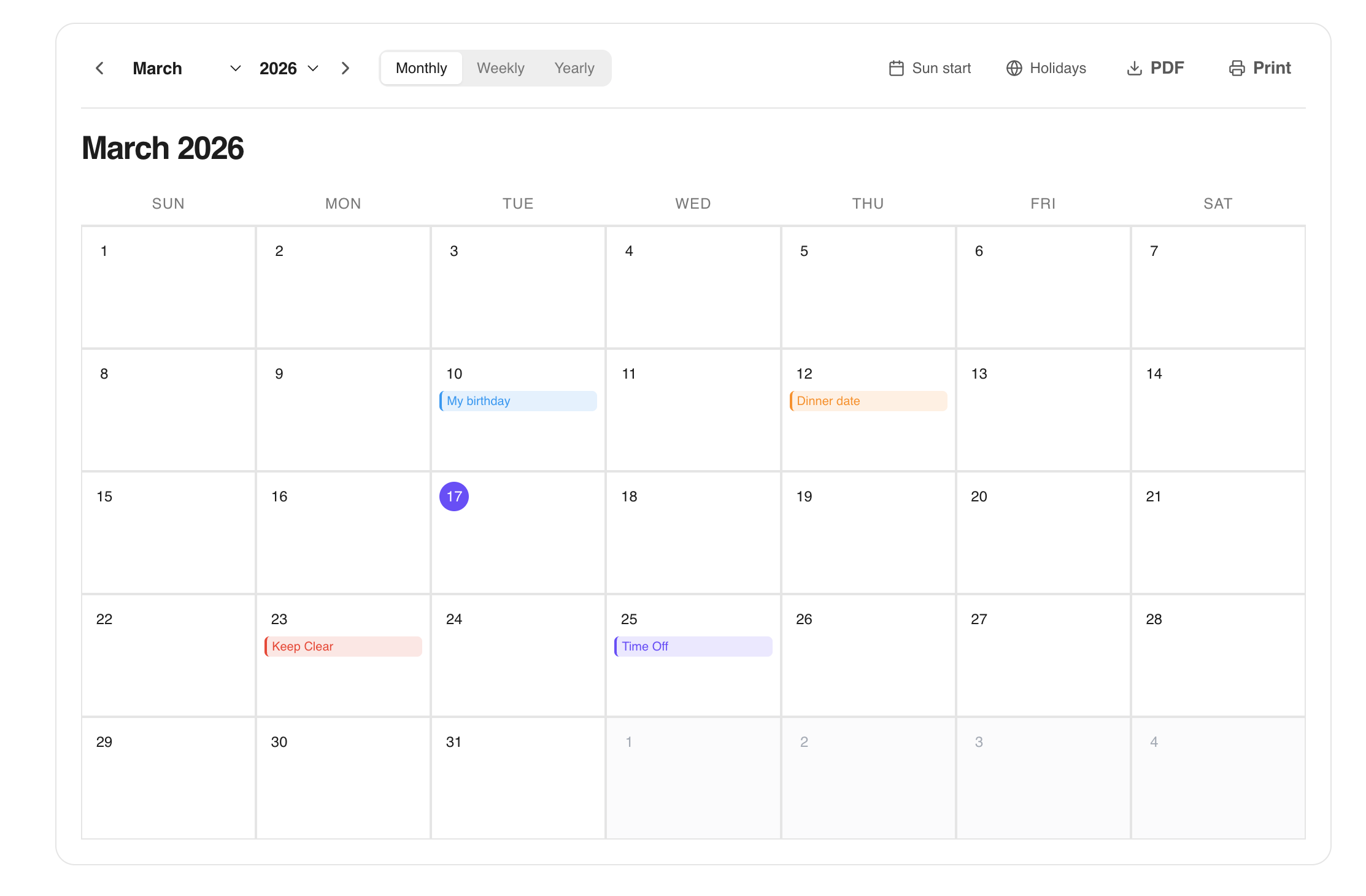Select the Monthly view tab
This screenshot has width=1366, height=896.
pyautogui.click(x=421, y=68)
